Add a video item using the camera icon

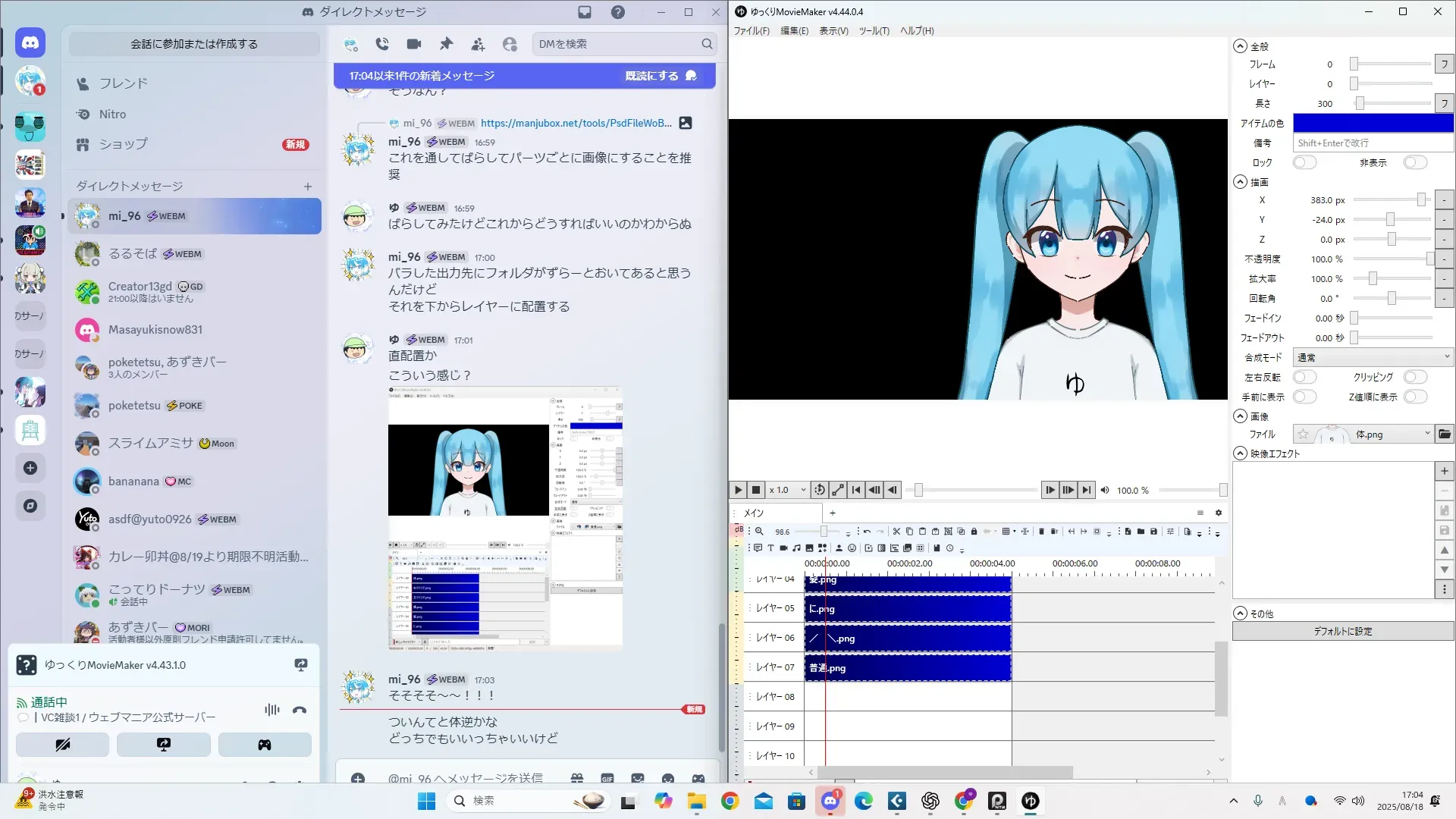coord(783,548)
